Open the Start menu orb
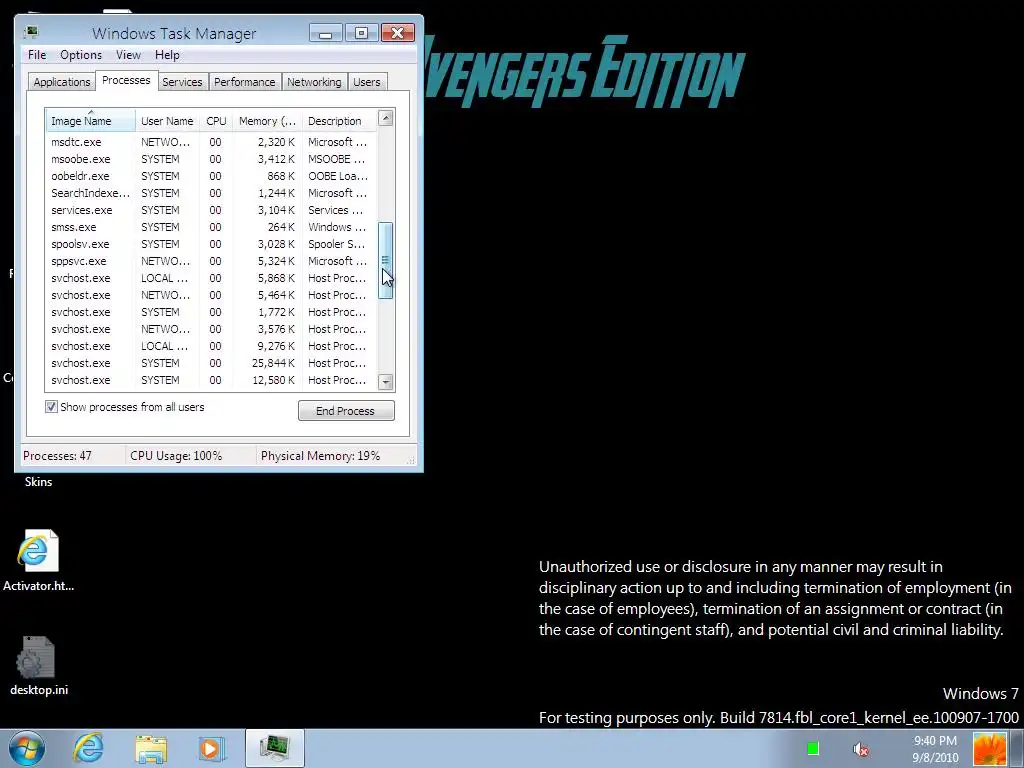The height and width of the screenshot is (768, 1024). [27, 748]
